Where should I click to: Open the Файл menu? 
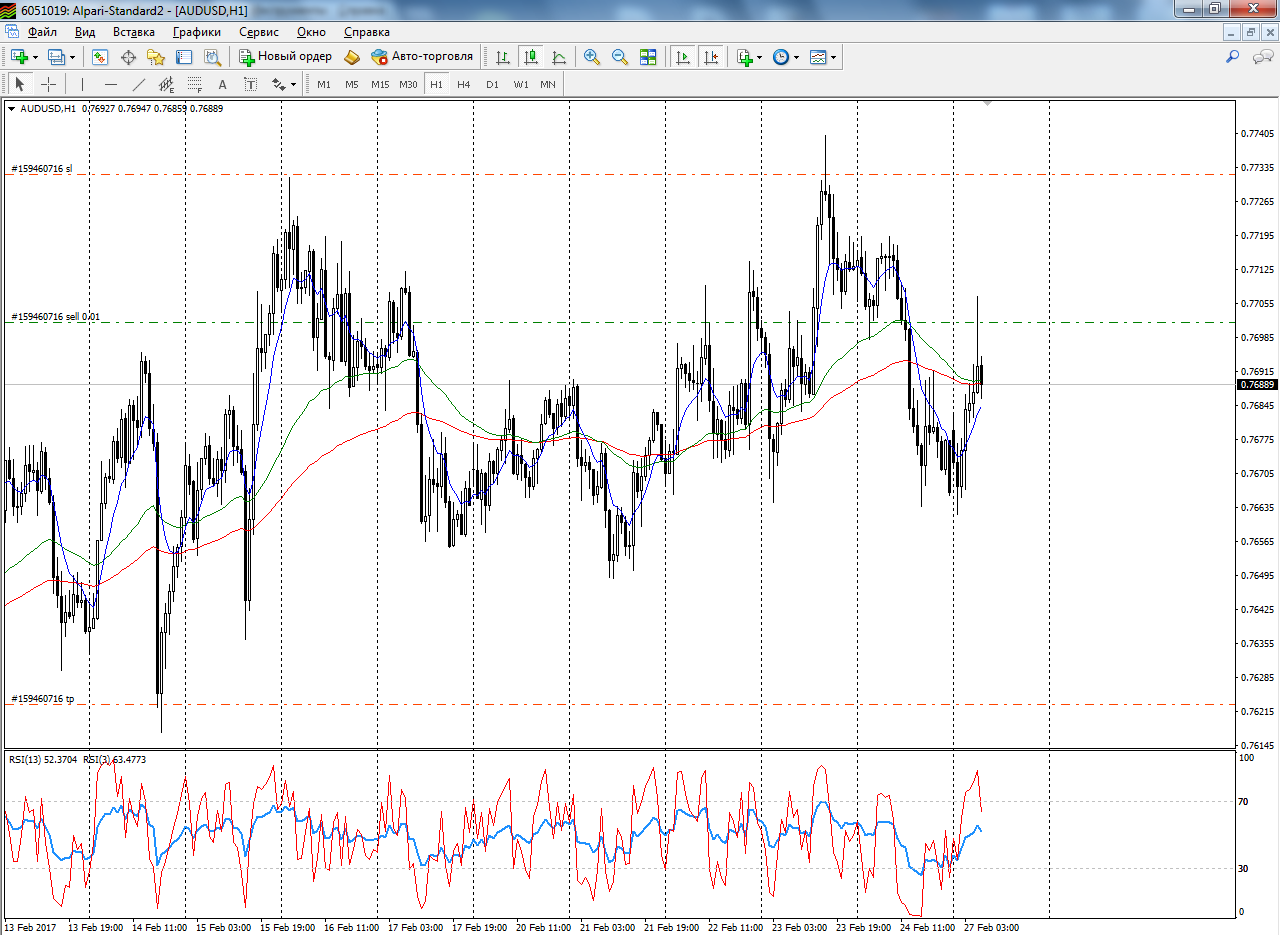[43, 32]
